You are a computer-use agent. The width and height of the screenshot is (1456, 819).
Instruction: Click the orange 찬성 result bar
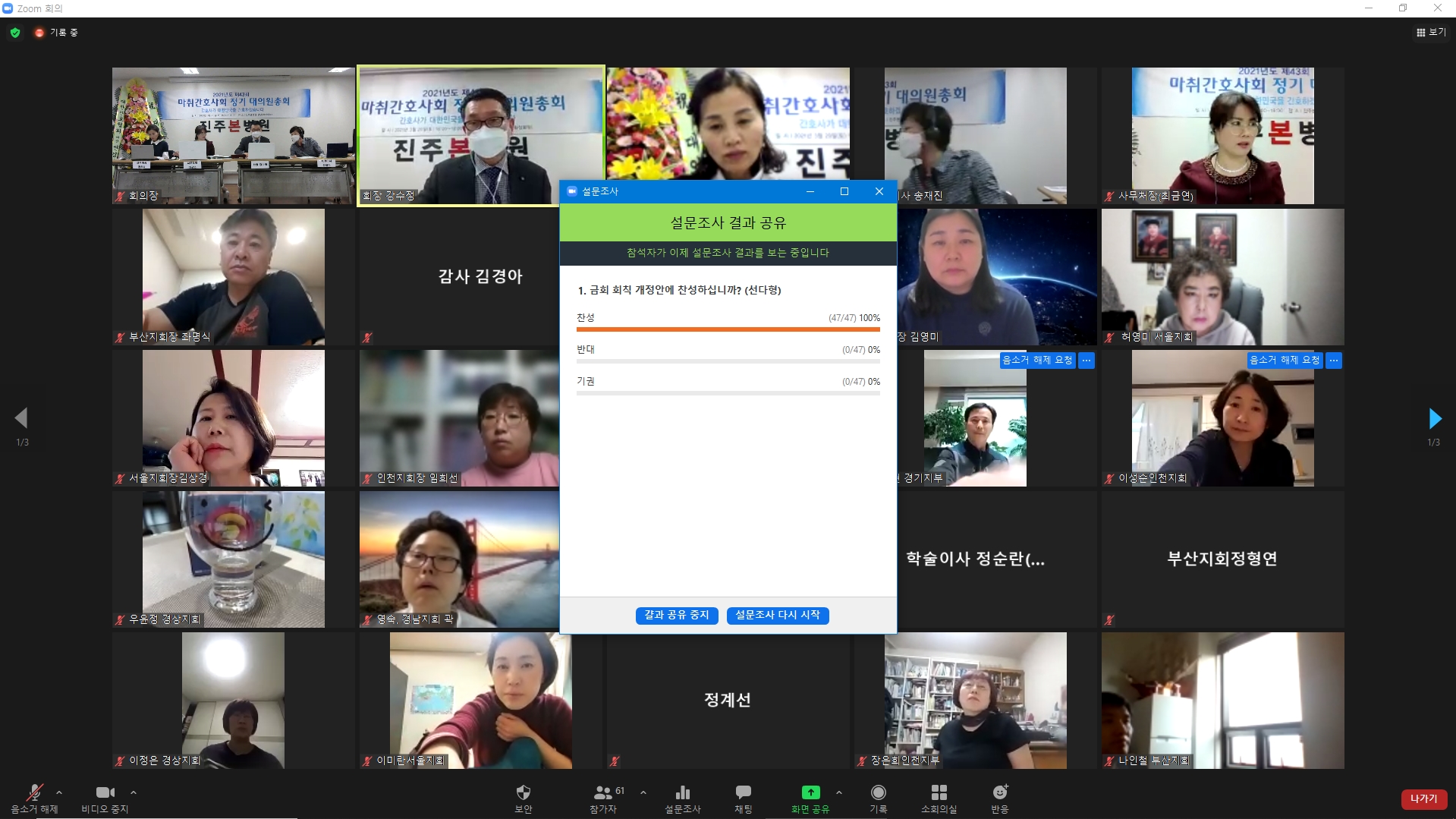pos(728,329)
